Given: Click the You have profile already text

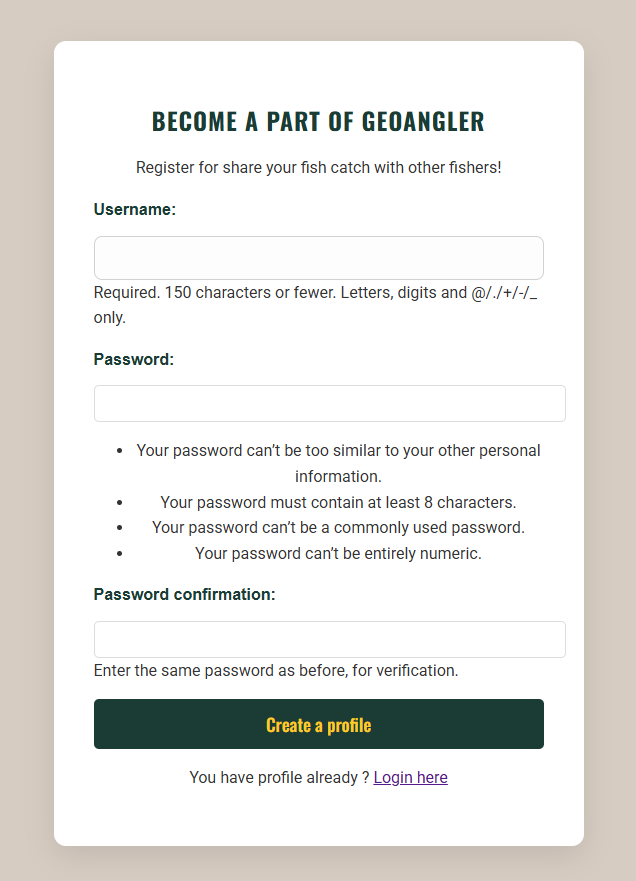Looking at the screenshot, I should pyautogui.click(x=280, y=777).
